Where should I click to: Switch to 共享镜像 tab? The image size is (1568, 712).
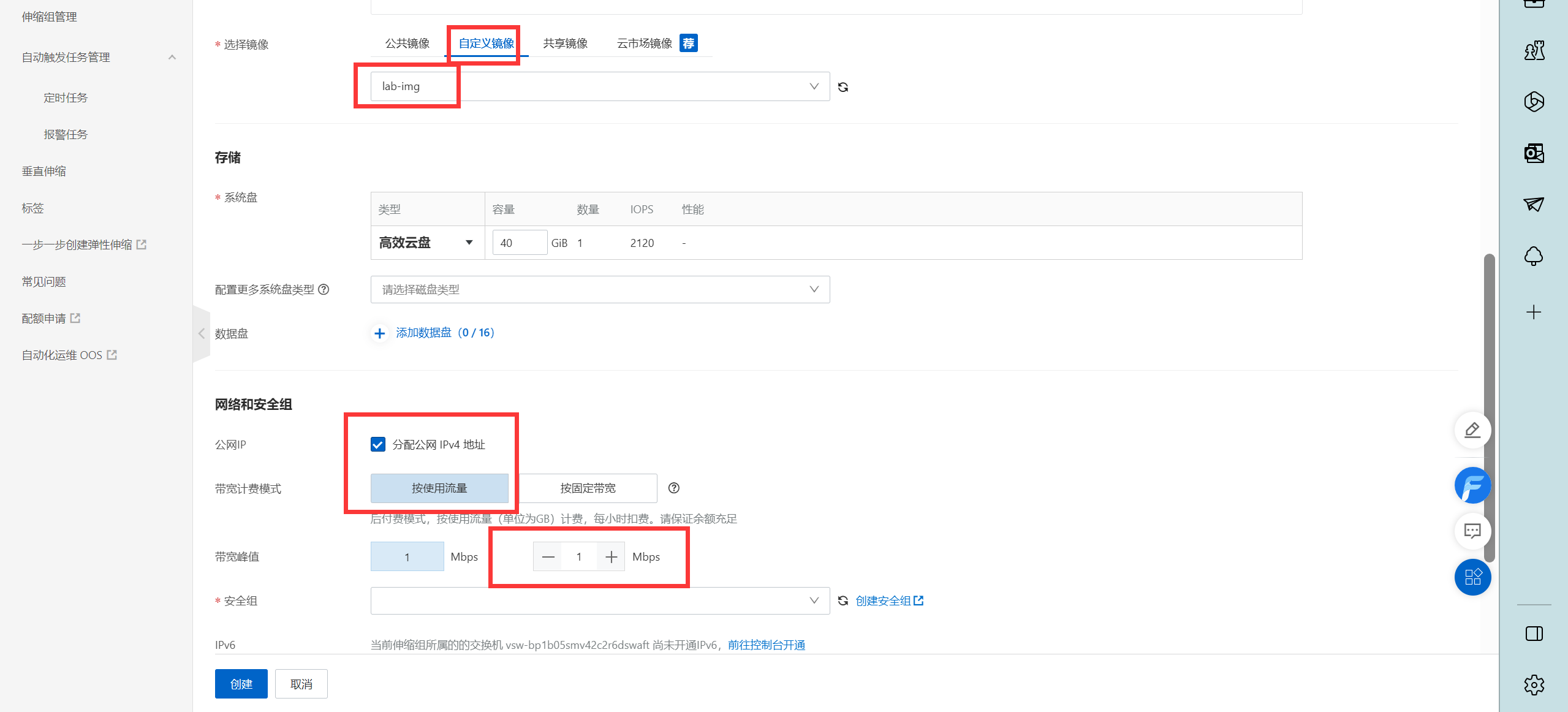[566, 43]
